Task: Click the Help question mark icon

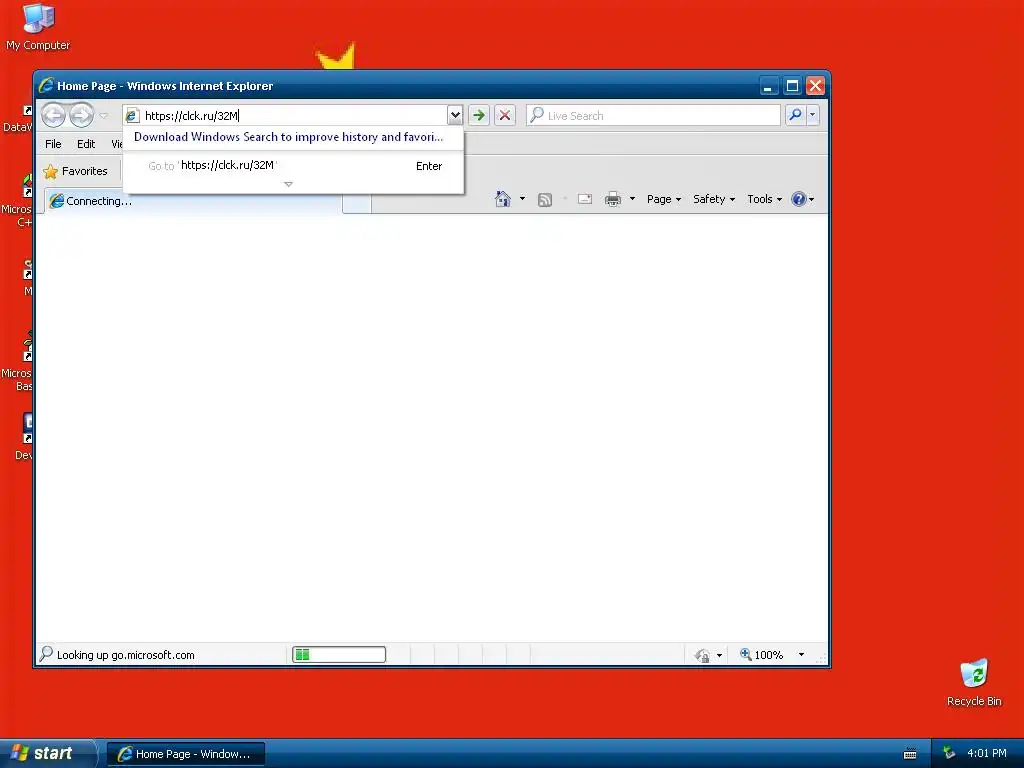Action: coord(799,199)
